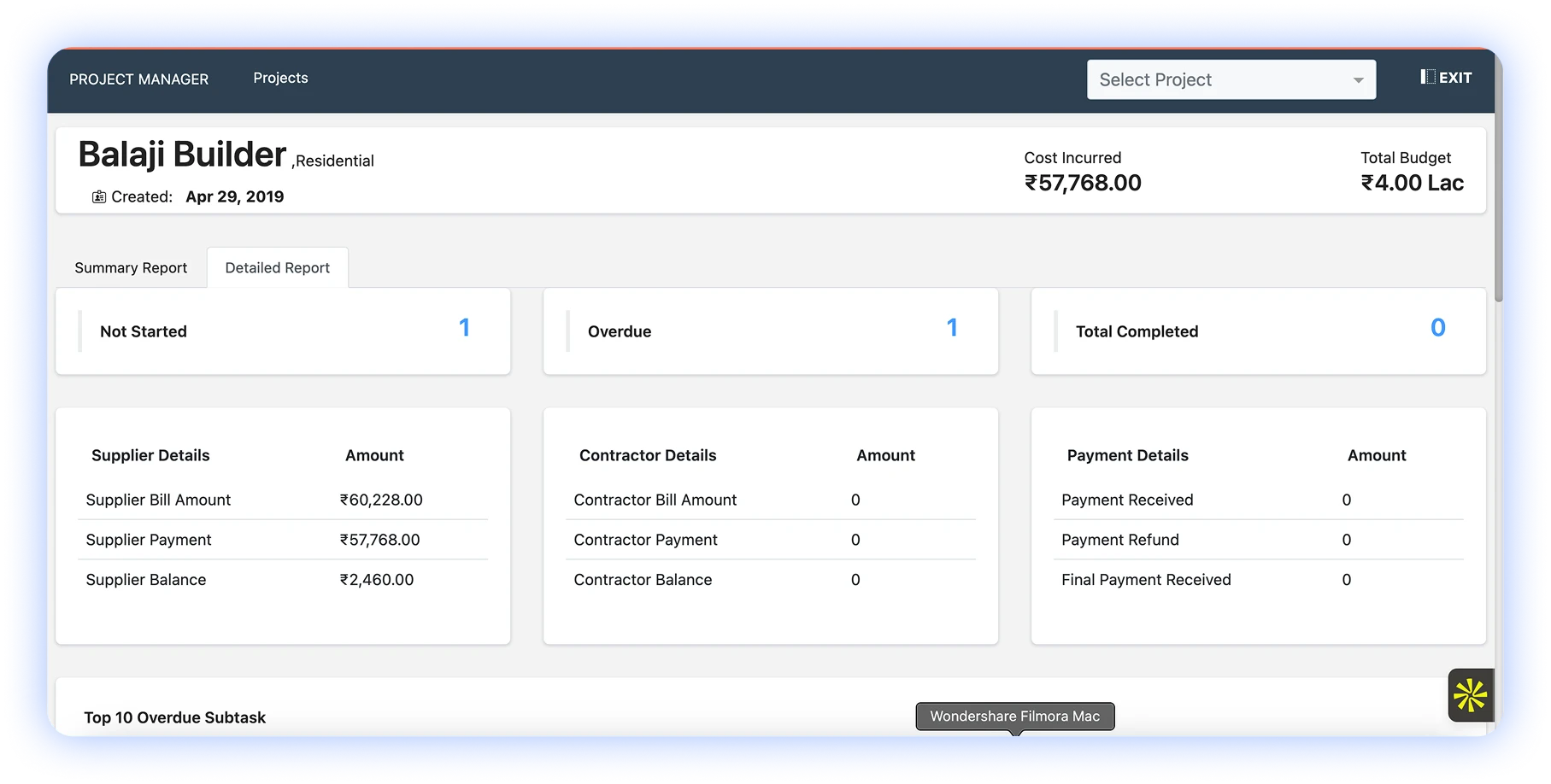Click the EXIT text button
Image resolution: width=1551 pixels, height=784 pixels.
coord(1455,78)
